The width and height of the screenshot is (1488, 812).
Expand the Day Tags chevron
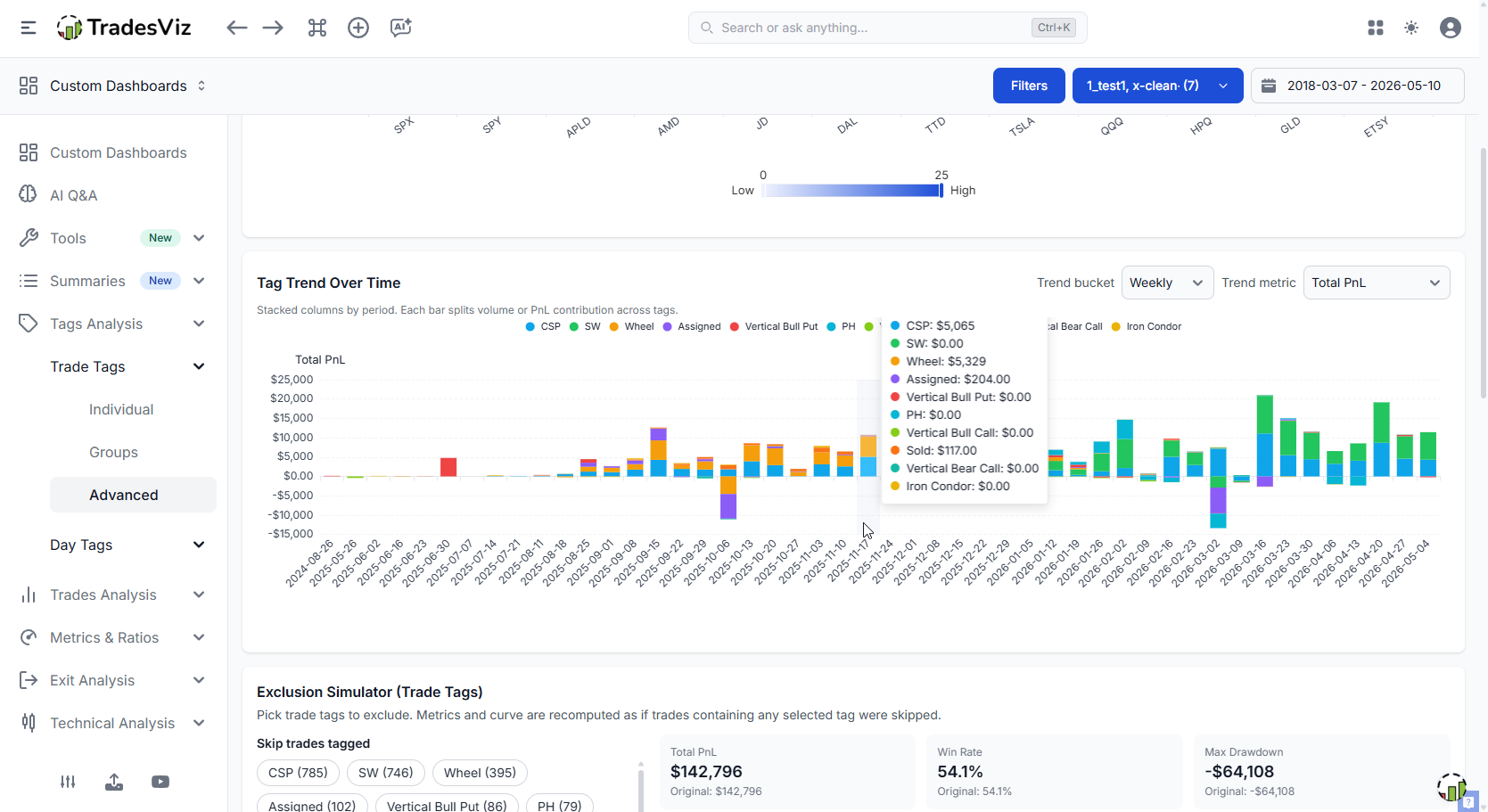(199, 545)
